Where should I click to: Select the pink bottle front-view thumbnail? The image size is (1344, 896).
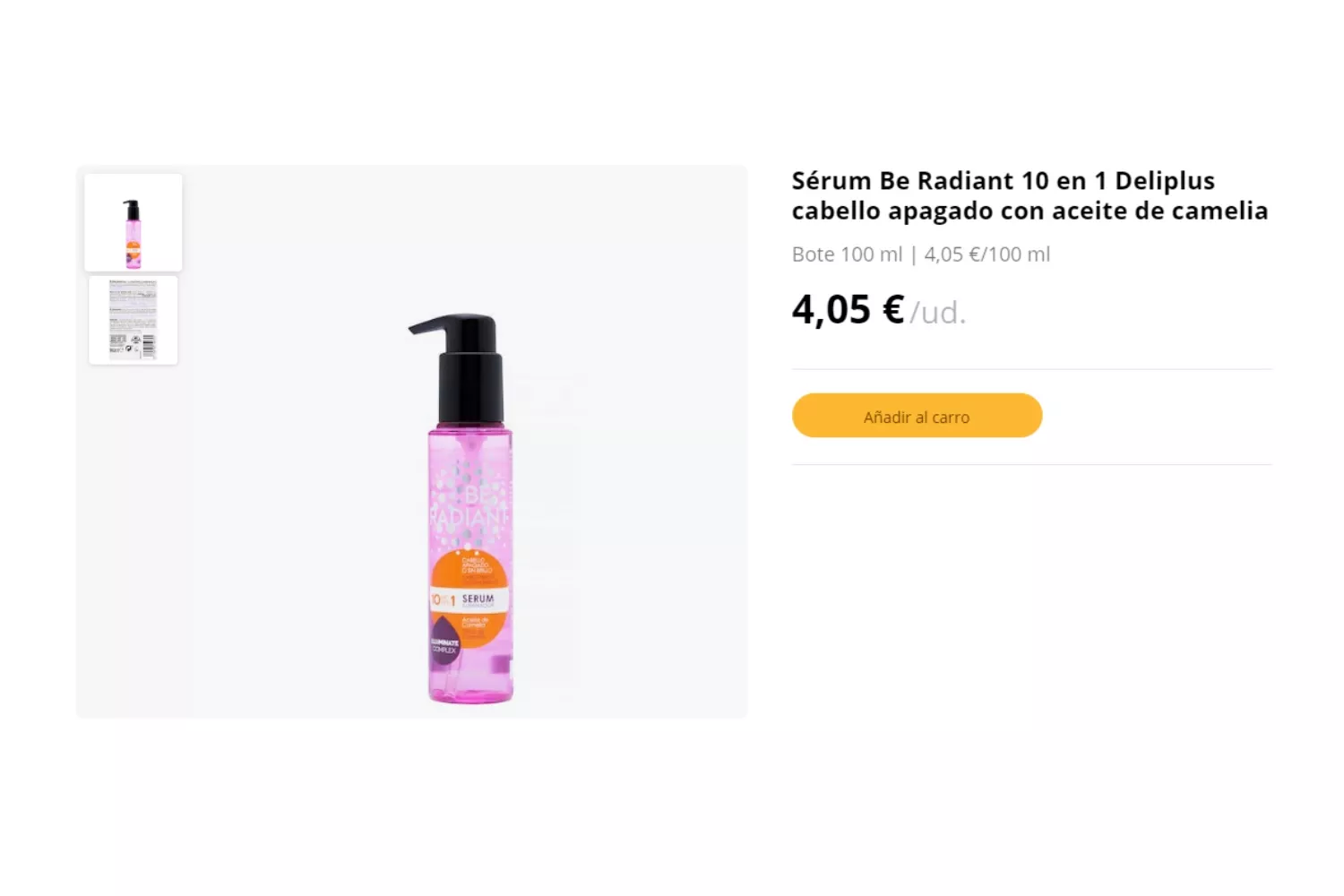point(134,222)
